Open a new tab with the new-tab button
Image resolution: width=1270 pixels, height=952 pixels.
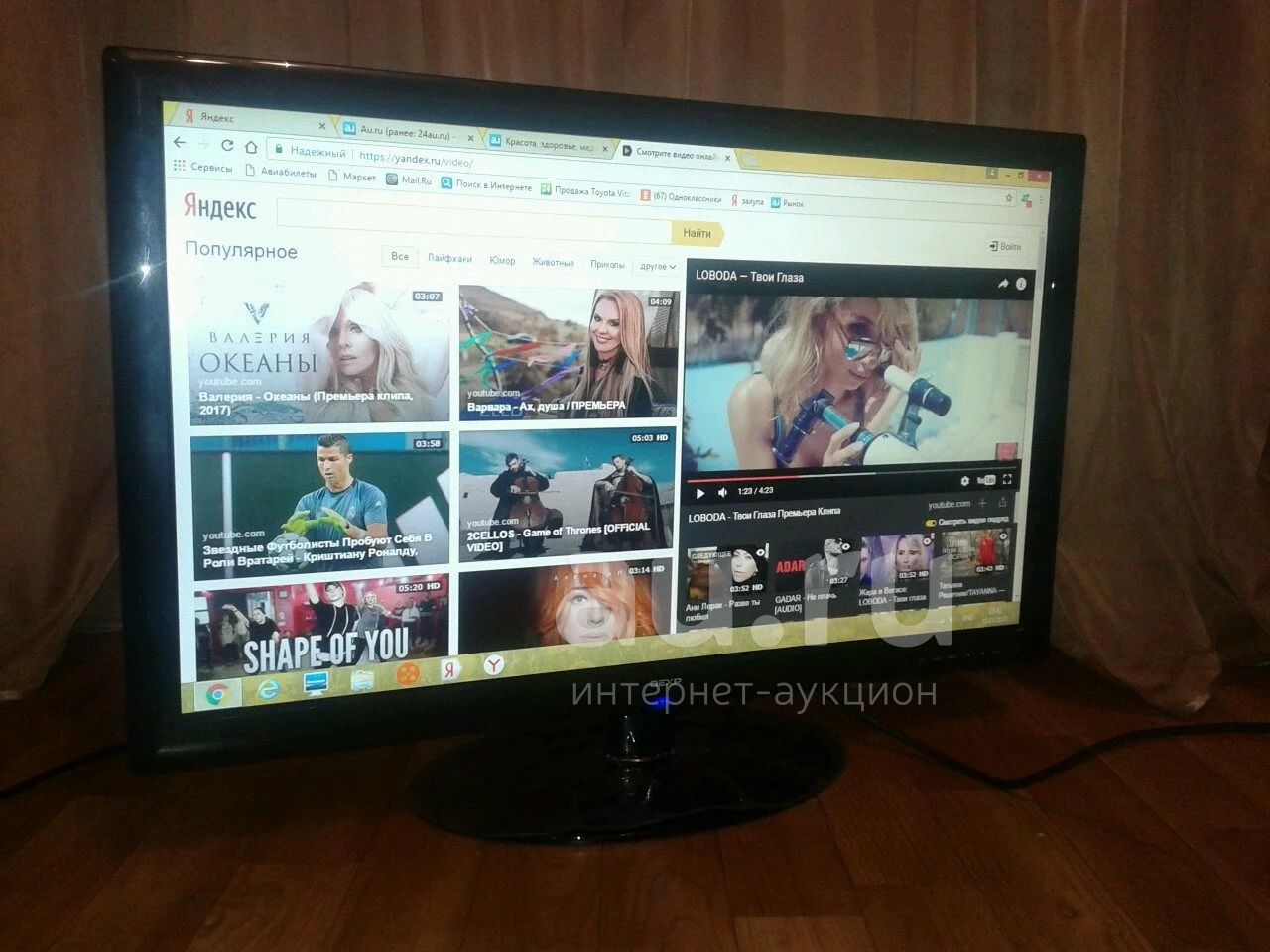coord(750,159)
